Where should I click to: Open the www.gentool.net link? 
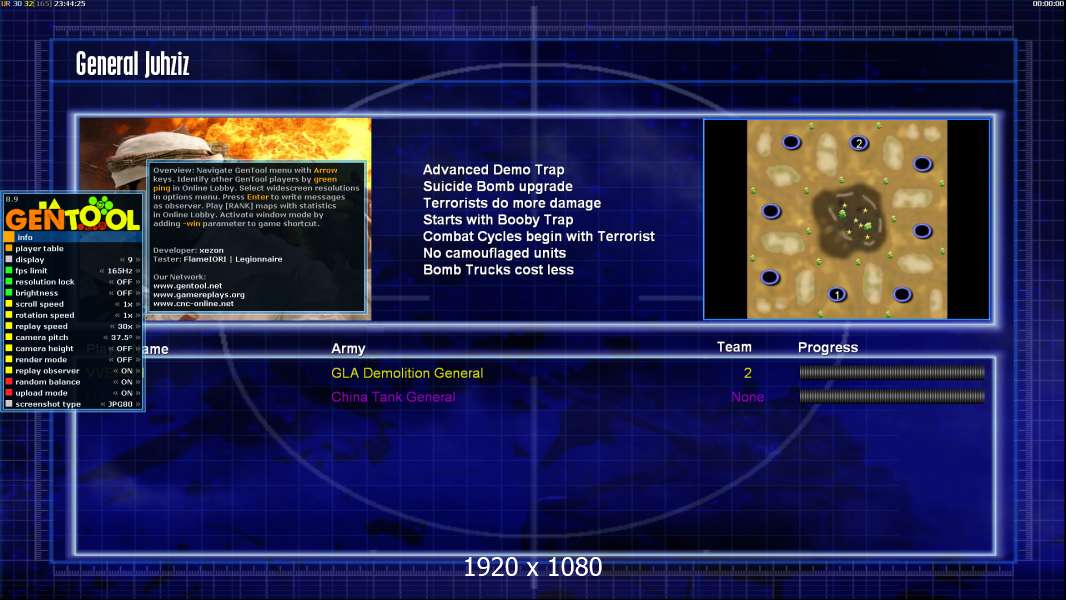(188, 285)
